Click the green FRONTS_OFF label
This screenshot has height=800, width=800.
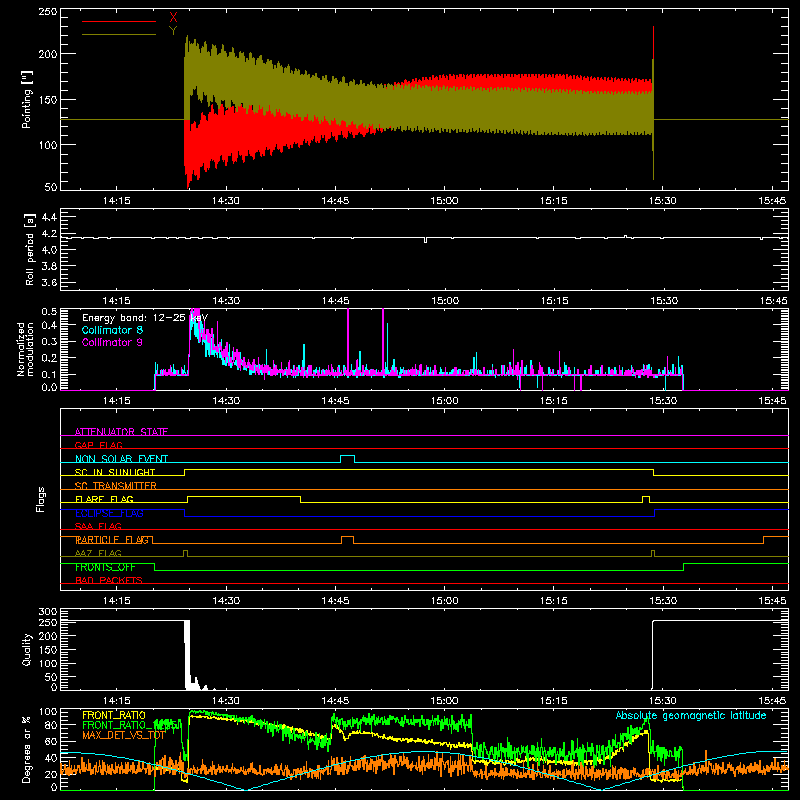click(x=105, y=567)
